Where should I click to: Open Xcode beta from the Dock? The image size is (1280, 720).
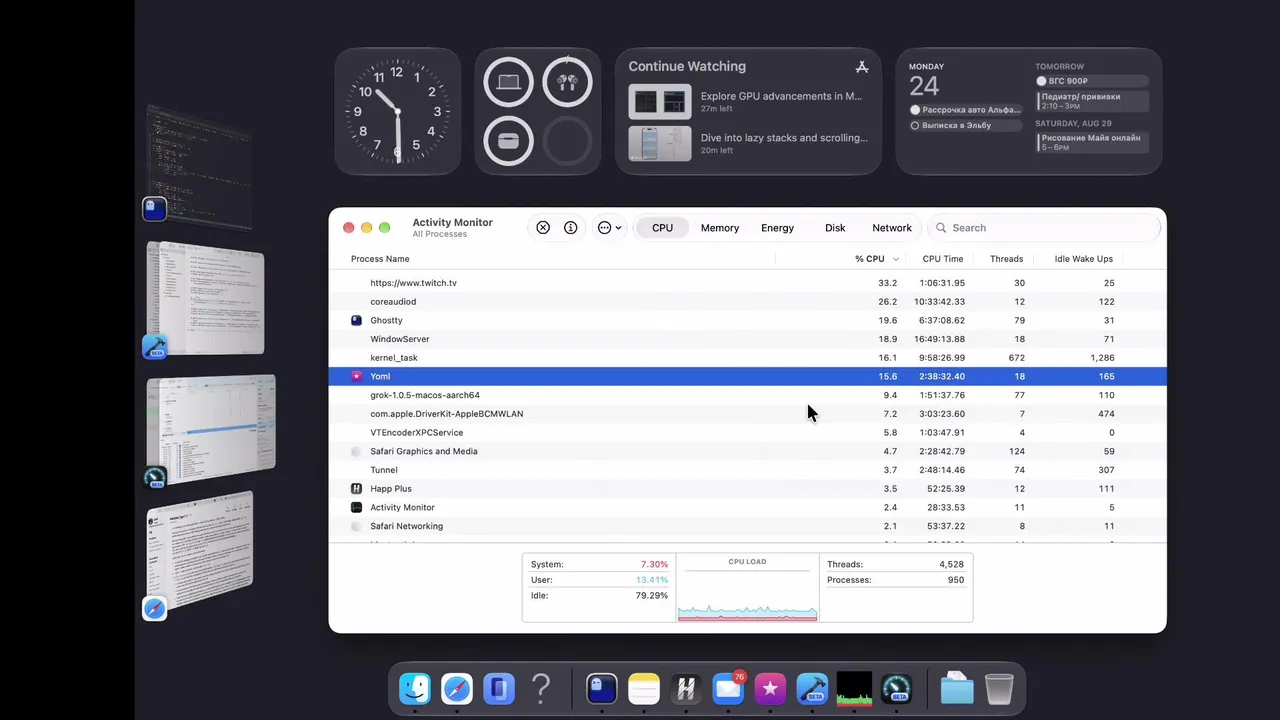tap(812, 689)
